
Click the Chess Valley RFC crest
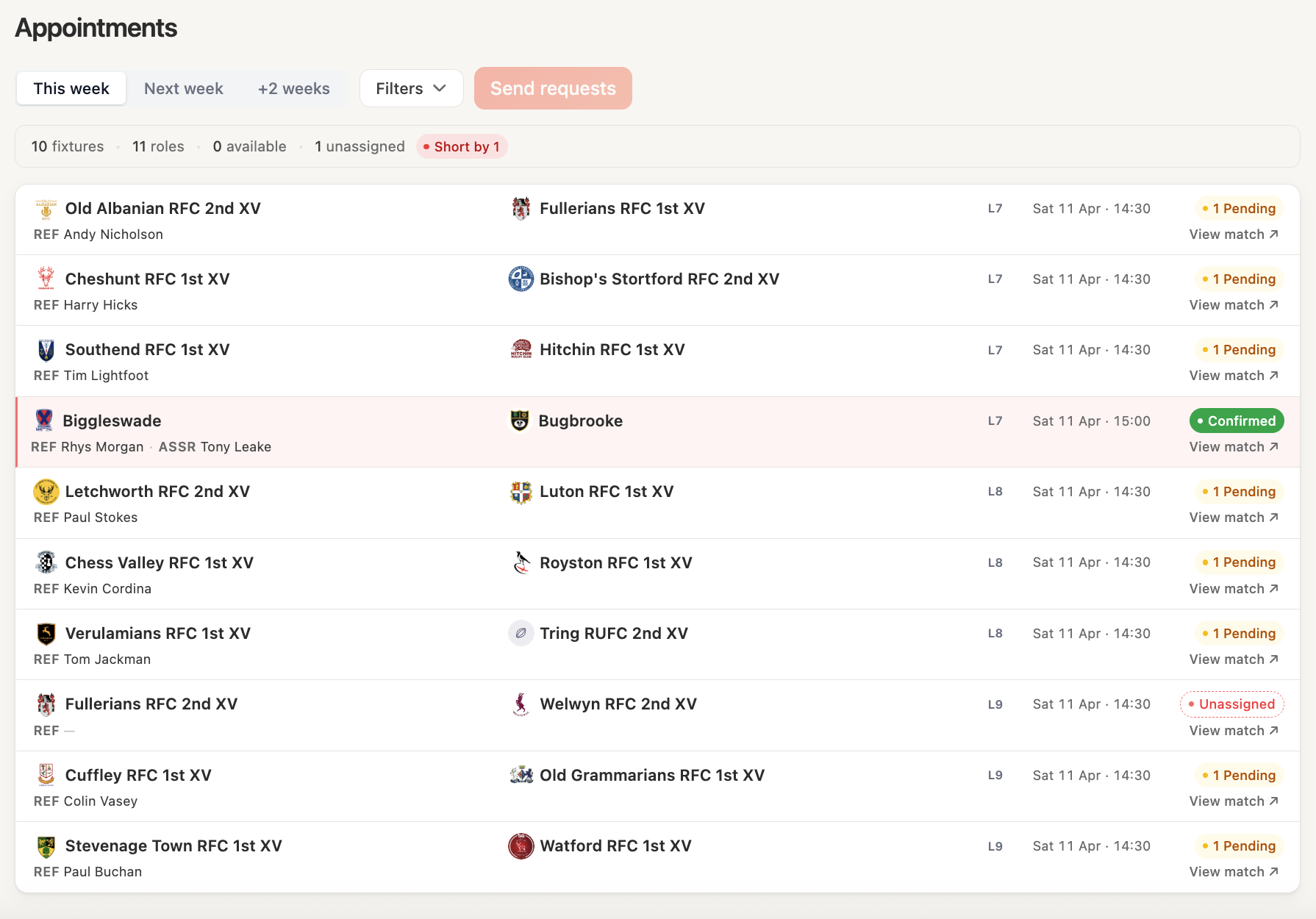point(46,562)
